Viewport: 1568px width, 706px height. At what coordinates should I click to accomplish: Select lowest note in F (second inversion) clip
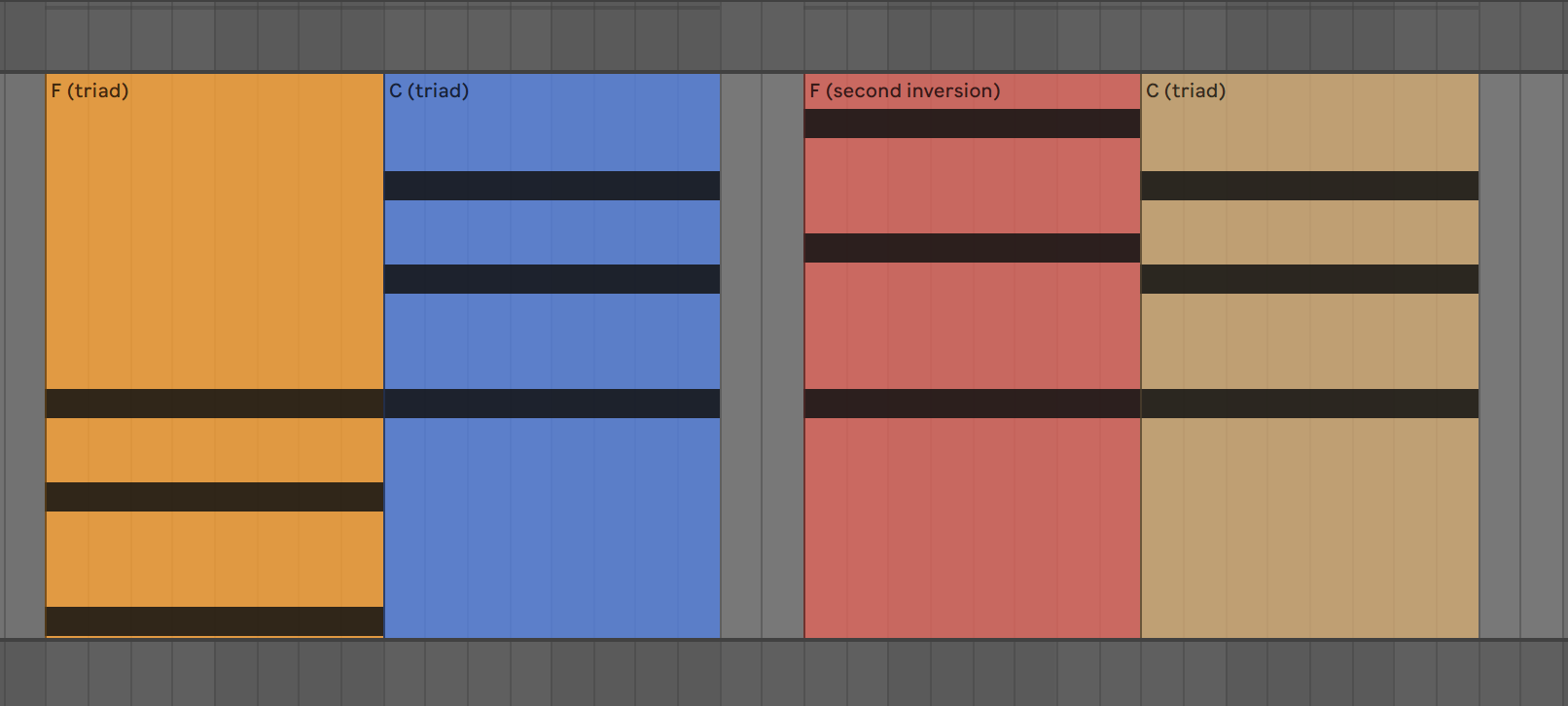coord(973,404)
